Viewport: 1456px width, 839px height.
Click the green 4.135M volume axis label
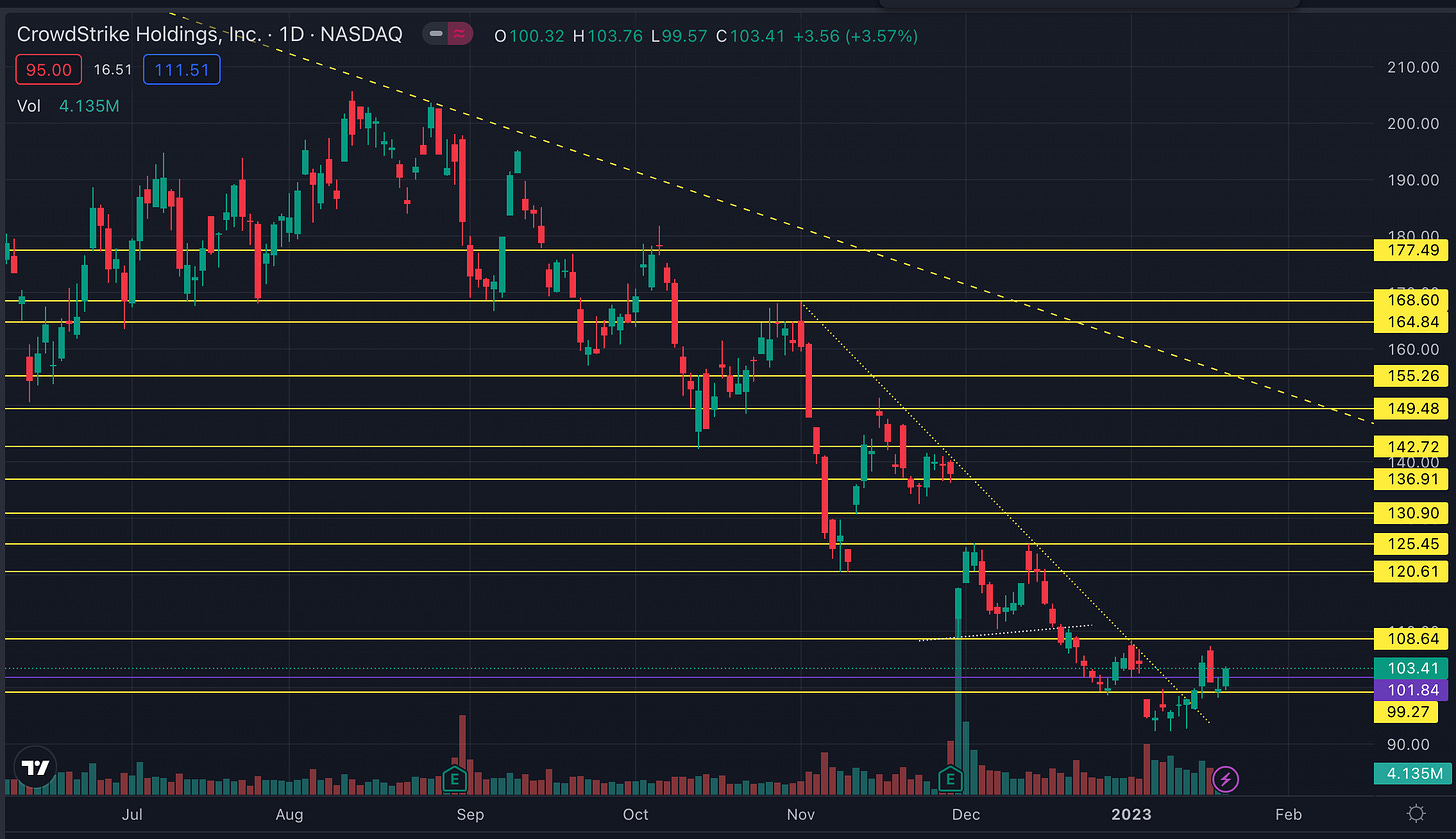1412,773
